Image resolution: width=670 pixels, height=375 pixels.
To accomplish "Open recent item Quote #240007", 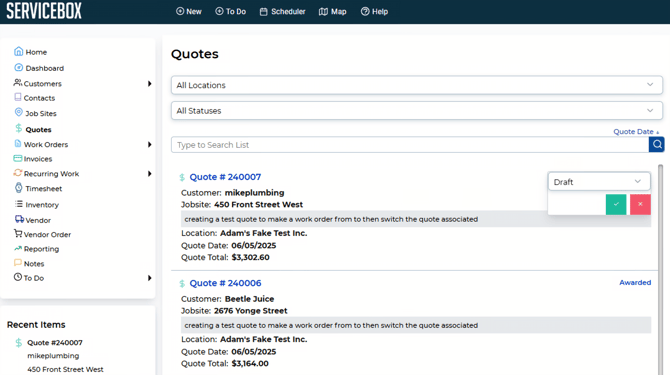I will tap(55, 343).
